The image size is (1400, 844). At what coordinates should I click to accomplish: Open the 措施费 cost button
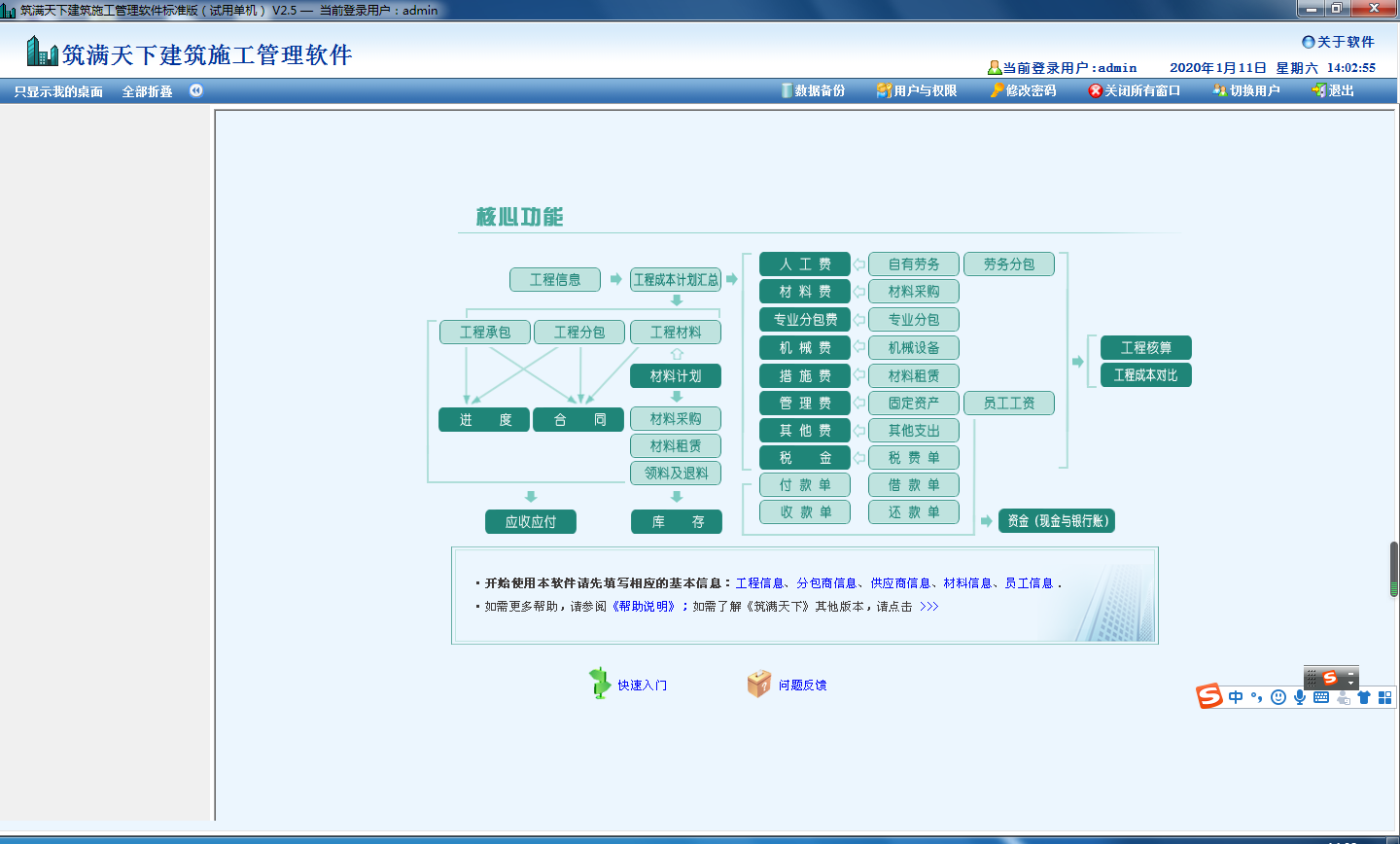pyautogui.click(x=805, y=376)
